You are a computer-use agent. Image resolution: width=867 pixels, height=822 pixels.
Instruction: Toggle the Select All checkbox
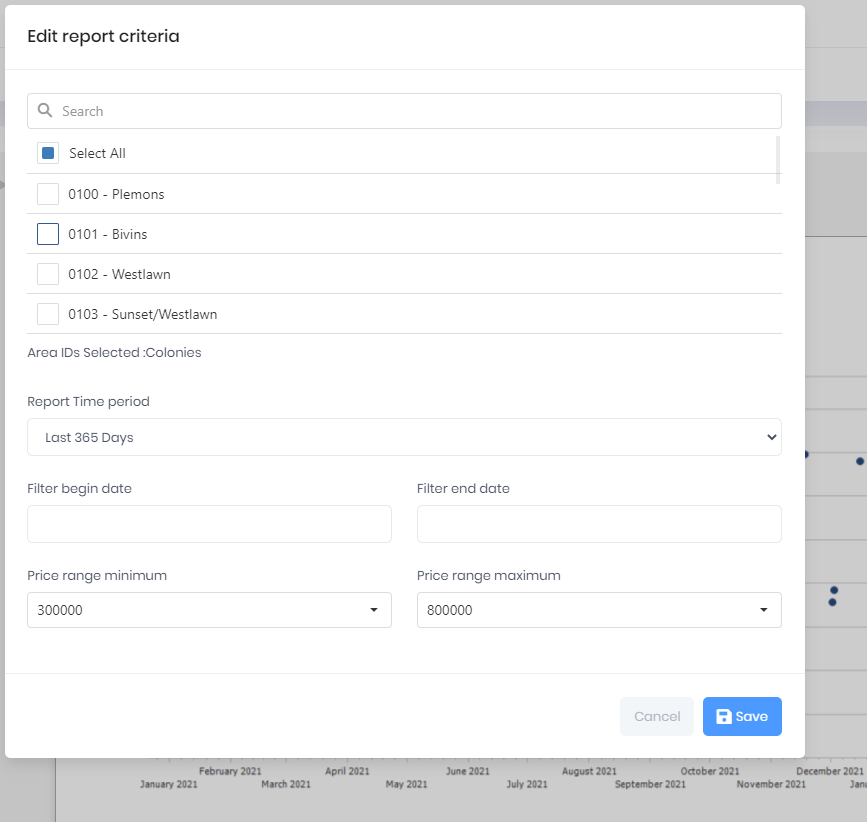tap(48, 153)
